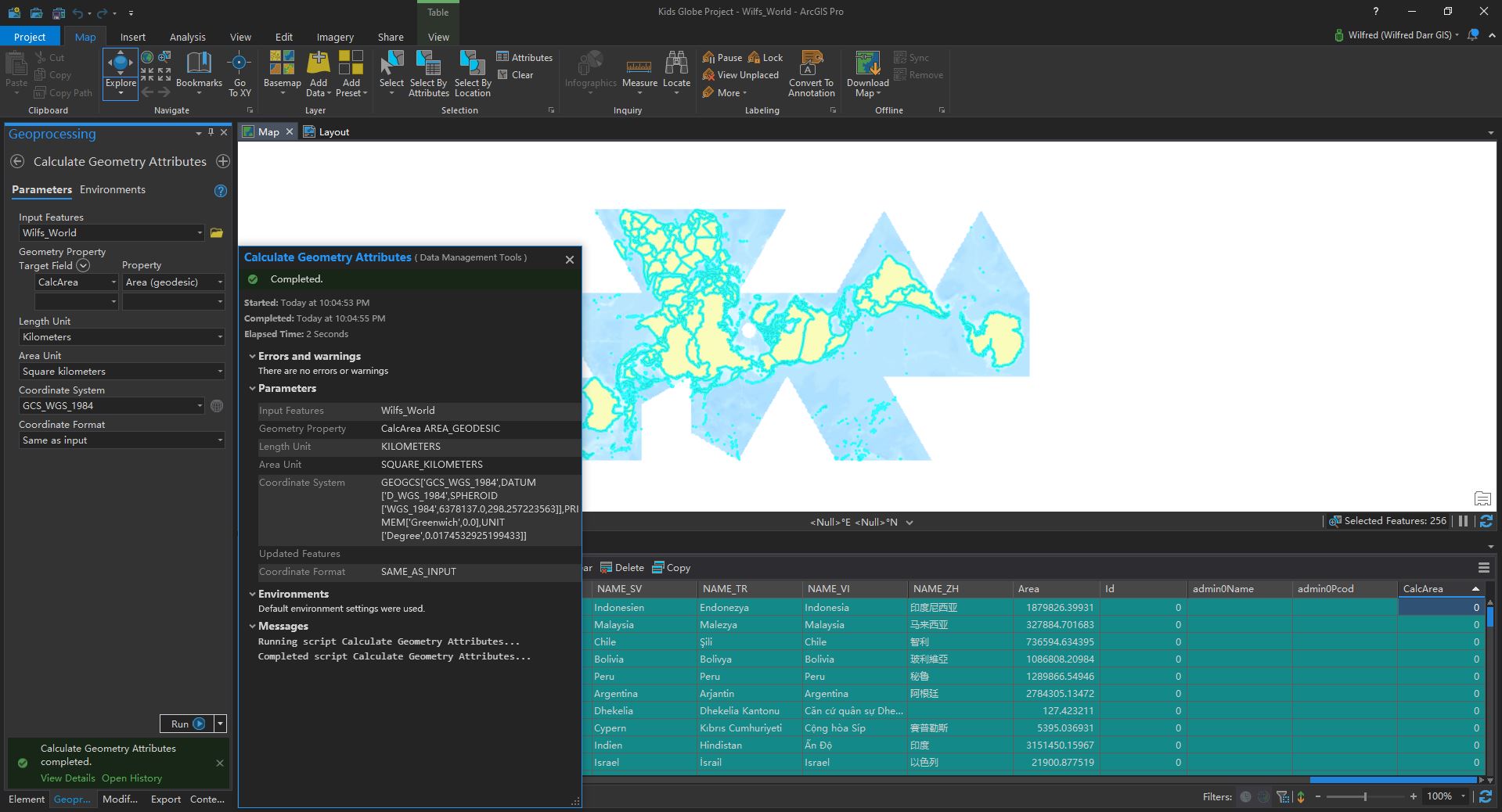Click Convert To Annotation
Screen dimensions: 1502x812
pyautogui.click(x=811, y=74)
